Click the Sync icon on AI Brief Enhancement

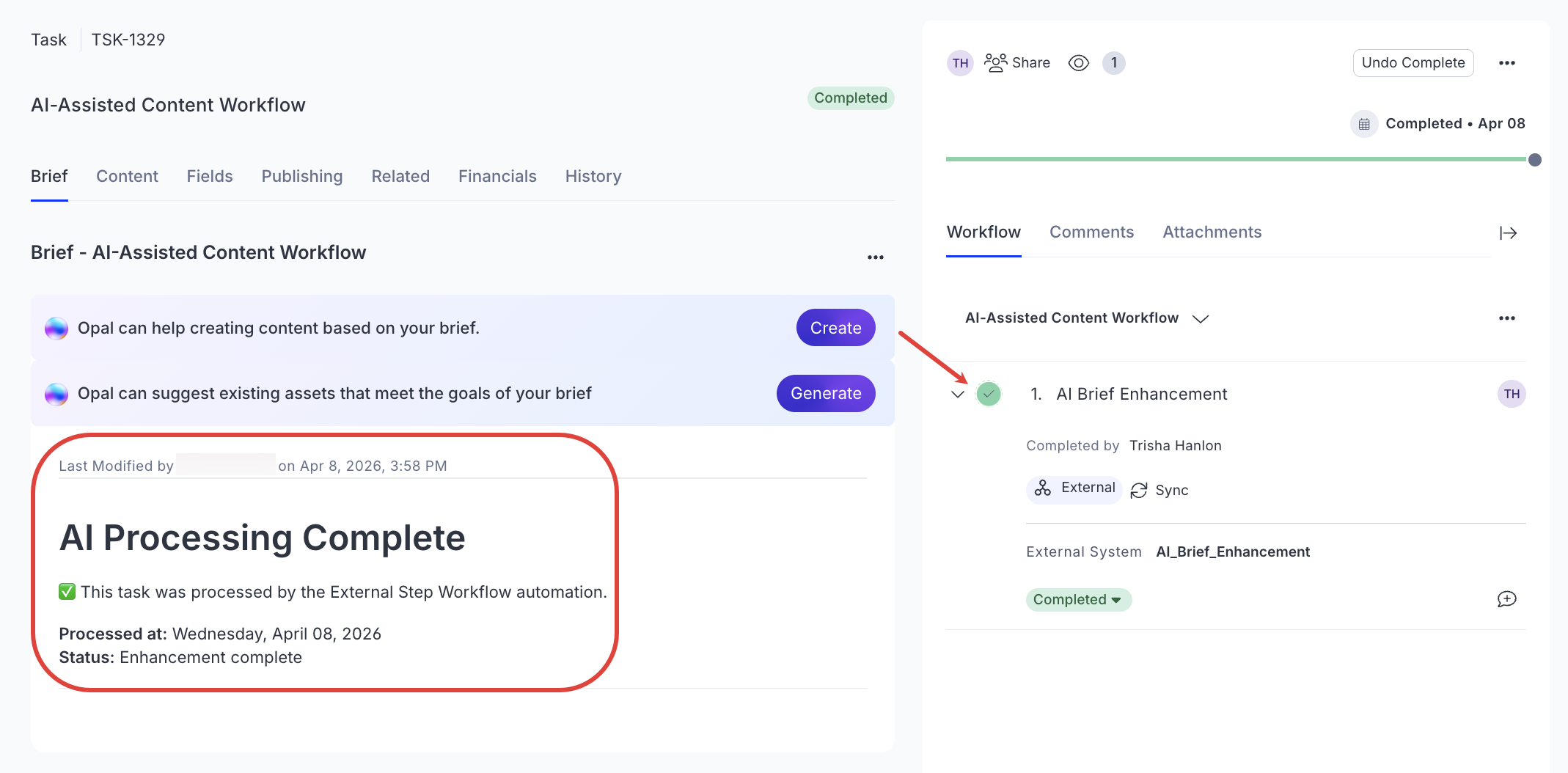point(1139,490)
